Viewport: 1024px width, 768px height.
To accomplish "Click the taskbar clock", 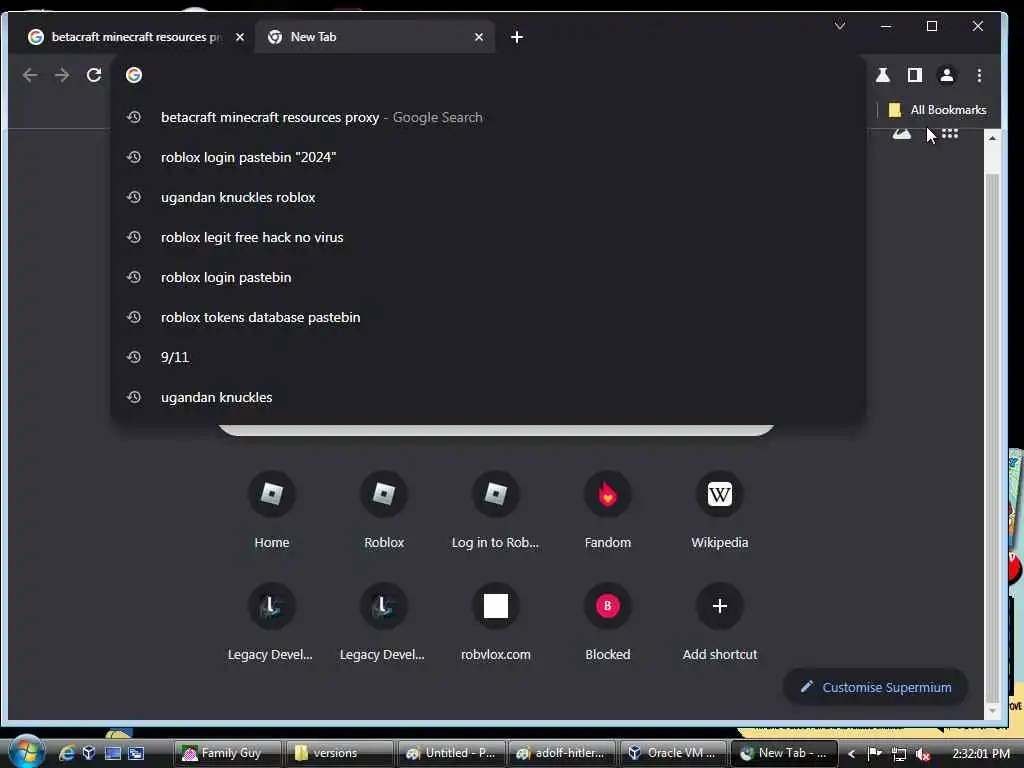I will (980, 754).
